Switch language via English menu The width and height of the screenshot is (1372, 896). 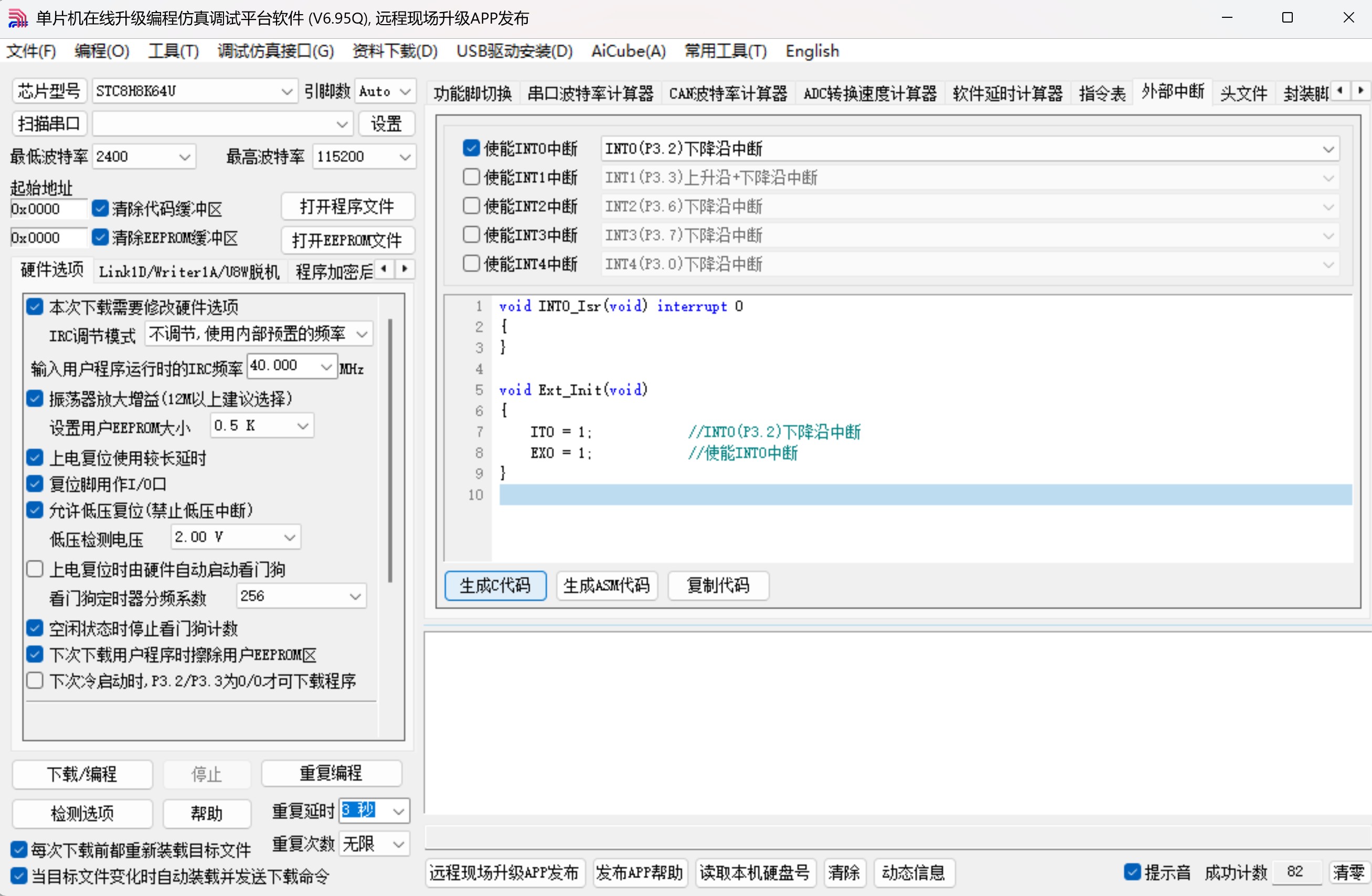click(812, 51)
